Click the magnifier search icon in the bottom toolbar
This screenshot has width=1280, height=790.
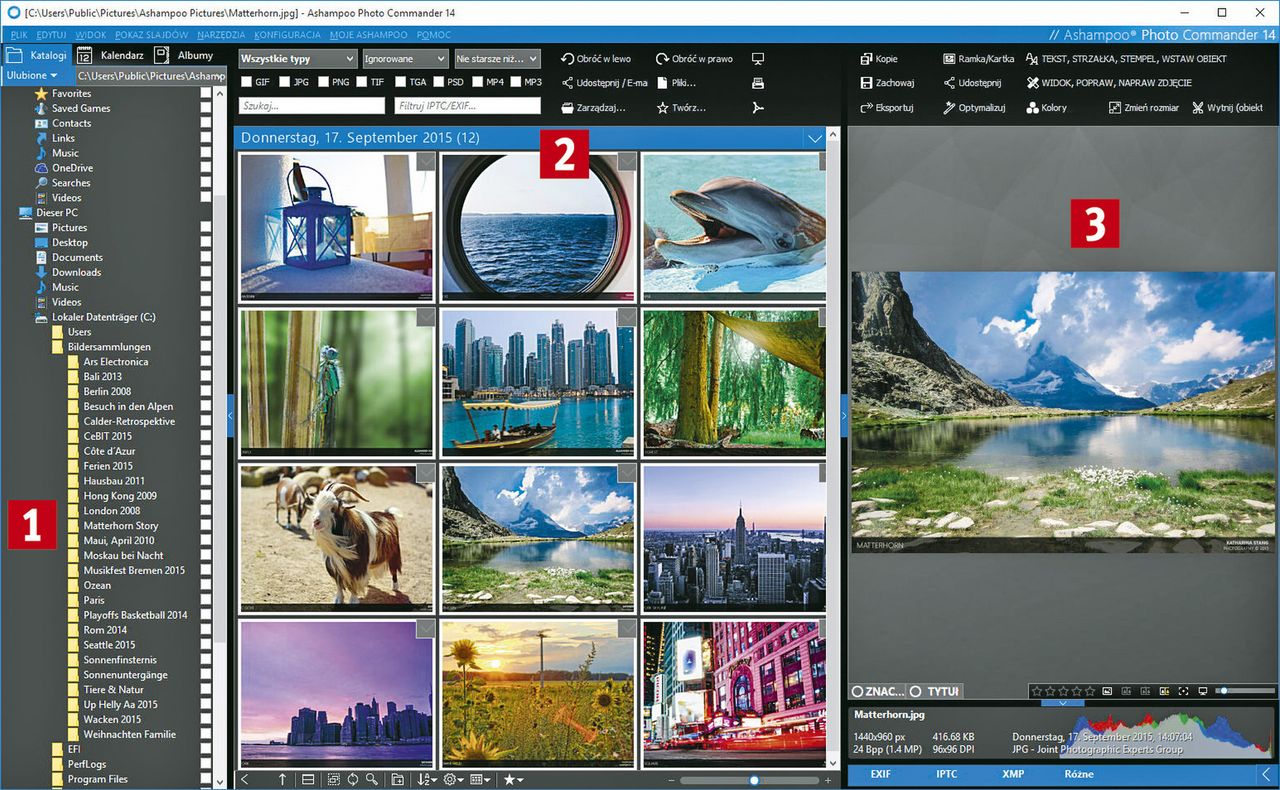(372, 779)
